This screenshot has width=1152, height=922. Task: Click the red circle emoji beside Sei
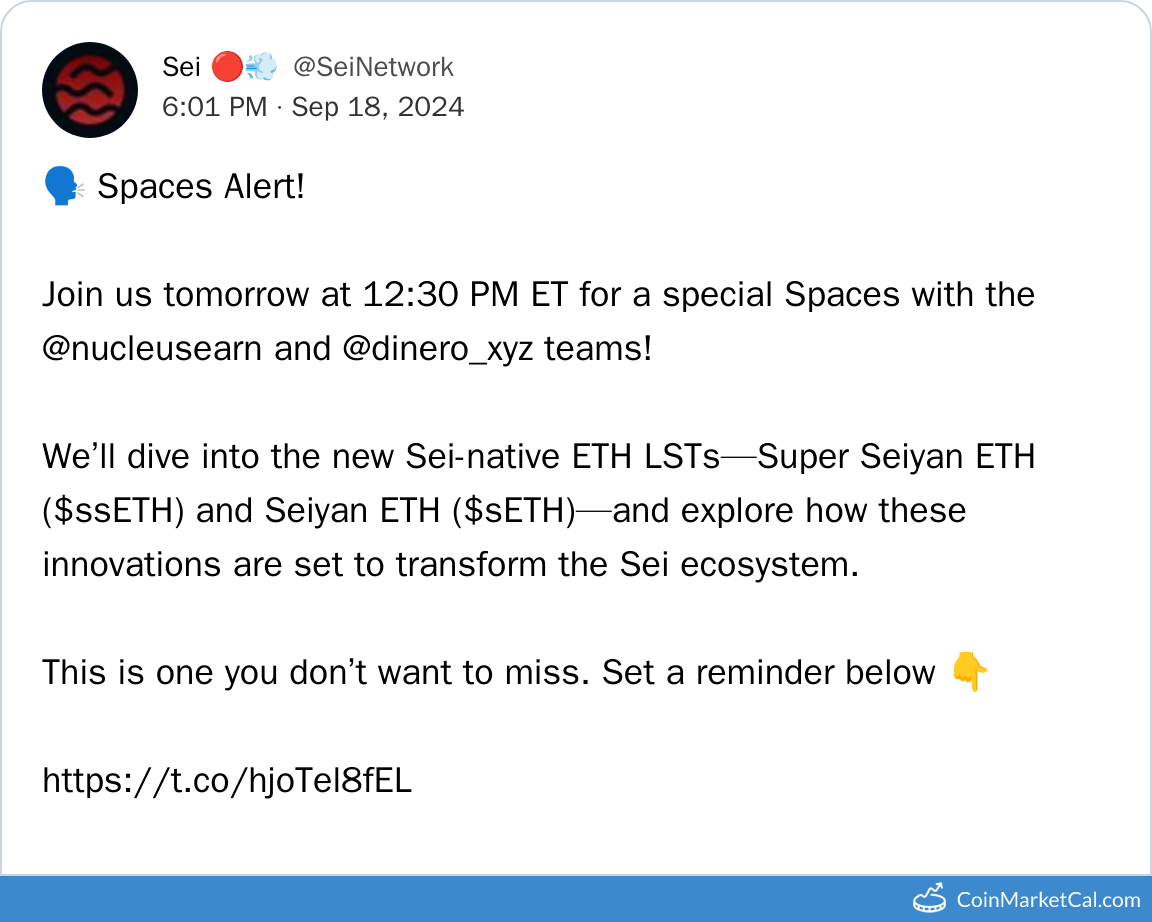point(227,68)
